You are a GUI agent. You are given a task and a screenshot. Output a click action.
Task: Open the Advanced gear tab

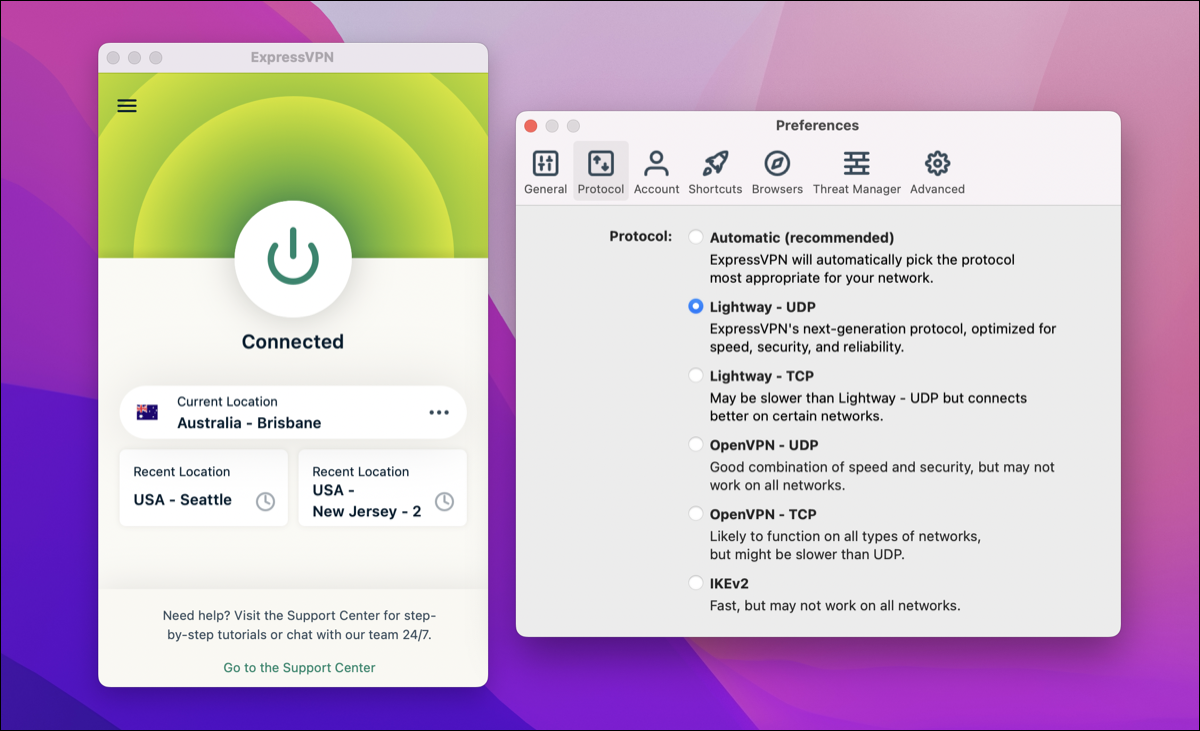tap(937, 172)
